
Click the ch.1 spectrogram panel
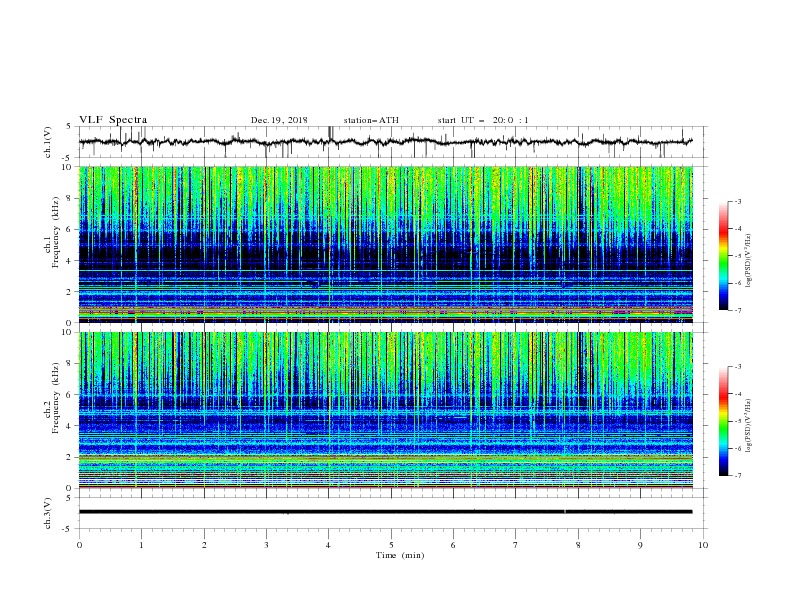pos(385,244)
